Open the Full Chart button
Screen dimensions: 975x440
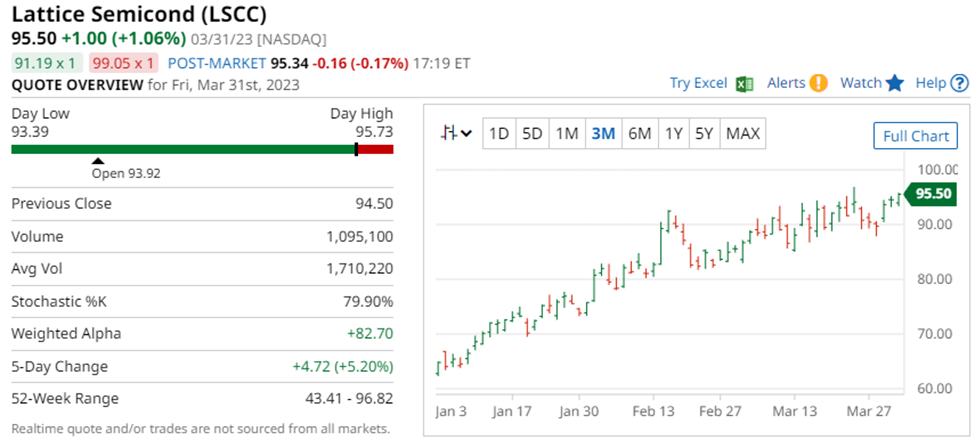coord(916,136)
